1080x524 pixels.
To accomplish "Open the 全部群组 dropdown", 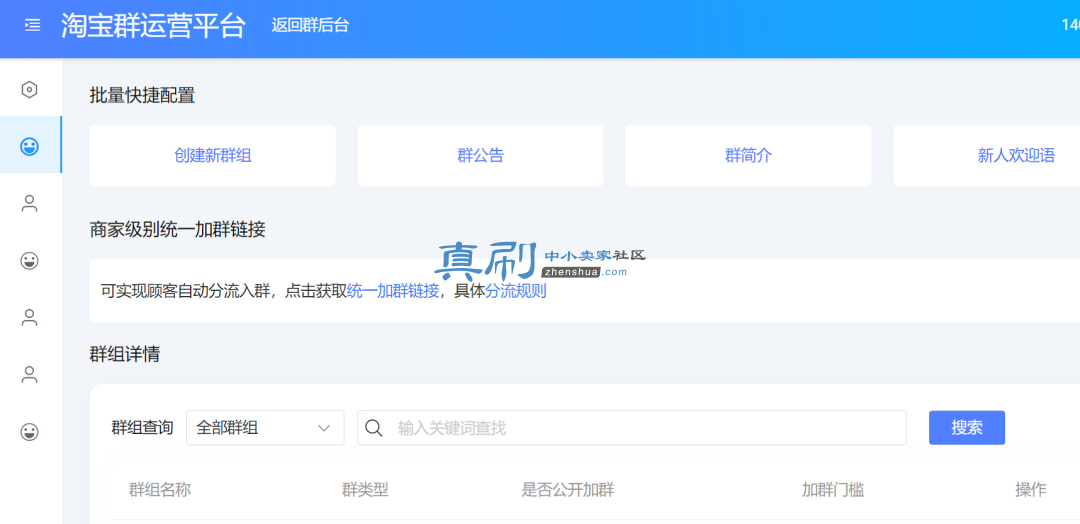I will [x=265, y=428].
